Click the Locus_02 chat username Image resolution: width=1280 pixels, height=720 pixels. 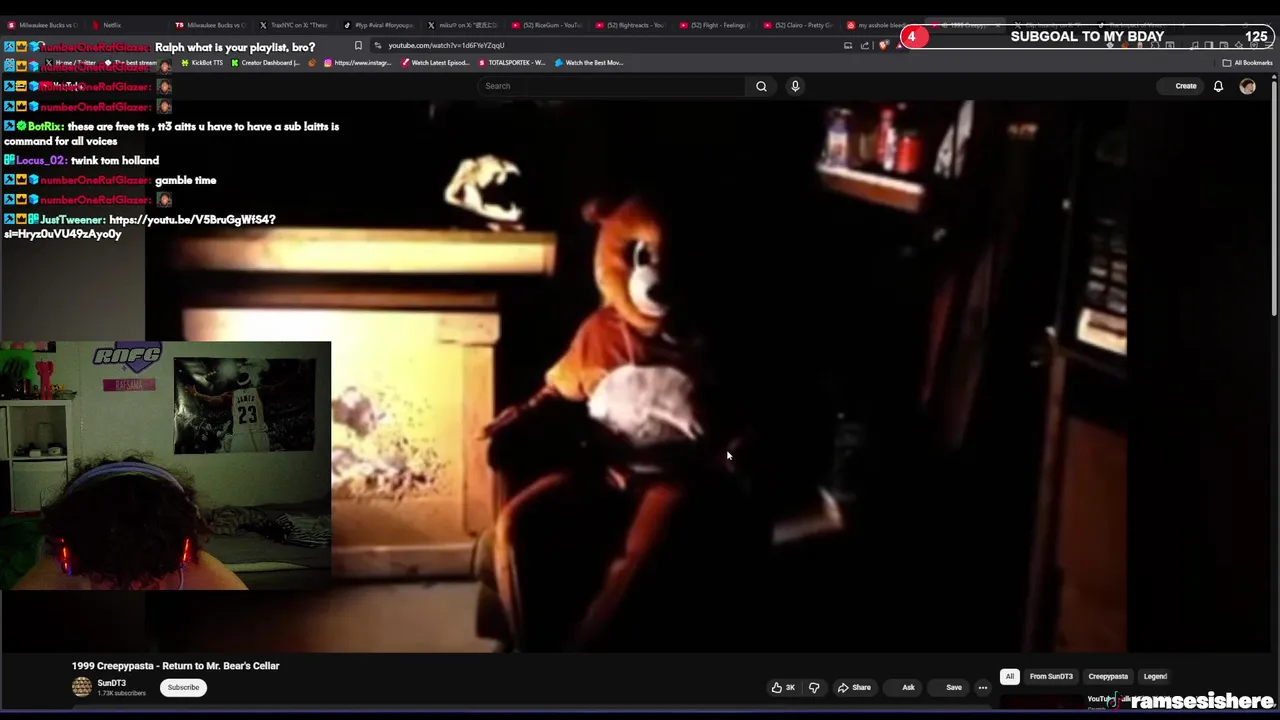[x=41, y=160]
